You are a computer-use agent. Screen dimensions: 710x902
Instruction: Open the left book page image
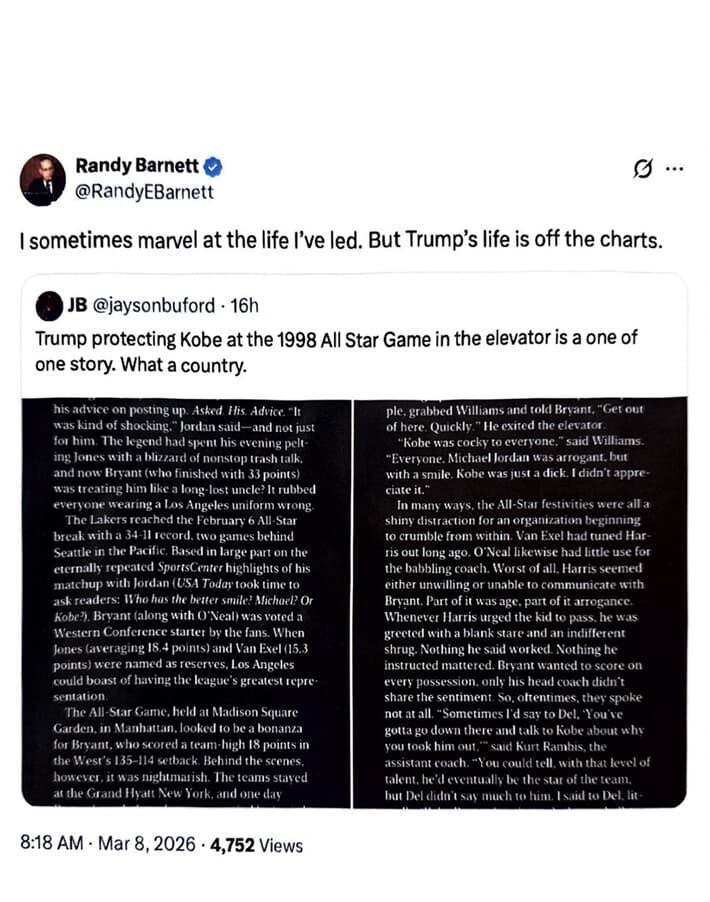[186, 602]
